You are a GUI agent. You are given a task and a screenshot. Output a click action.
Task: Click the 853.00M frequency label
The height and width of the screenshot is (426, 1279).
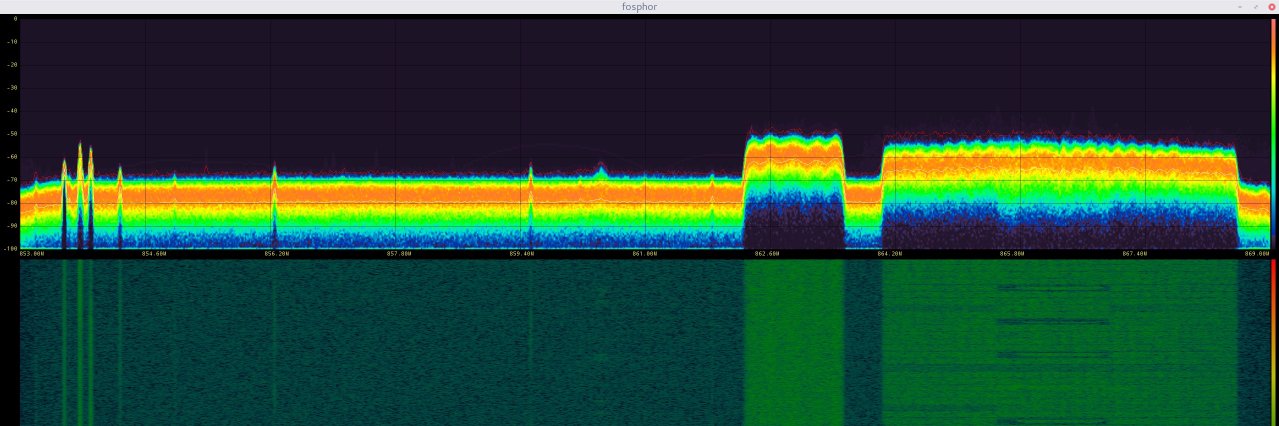point(32,253)
